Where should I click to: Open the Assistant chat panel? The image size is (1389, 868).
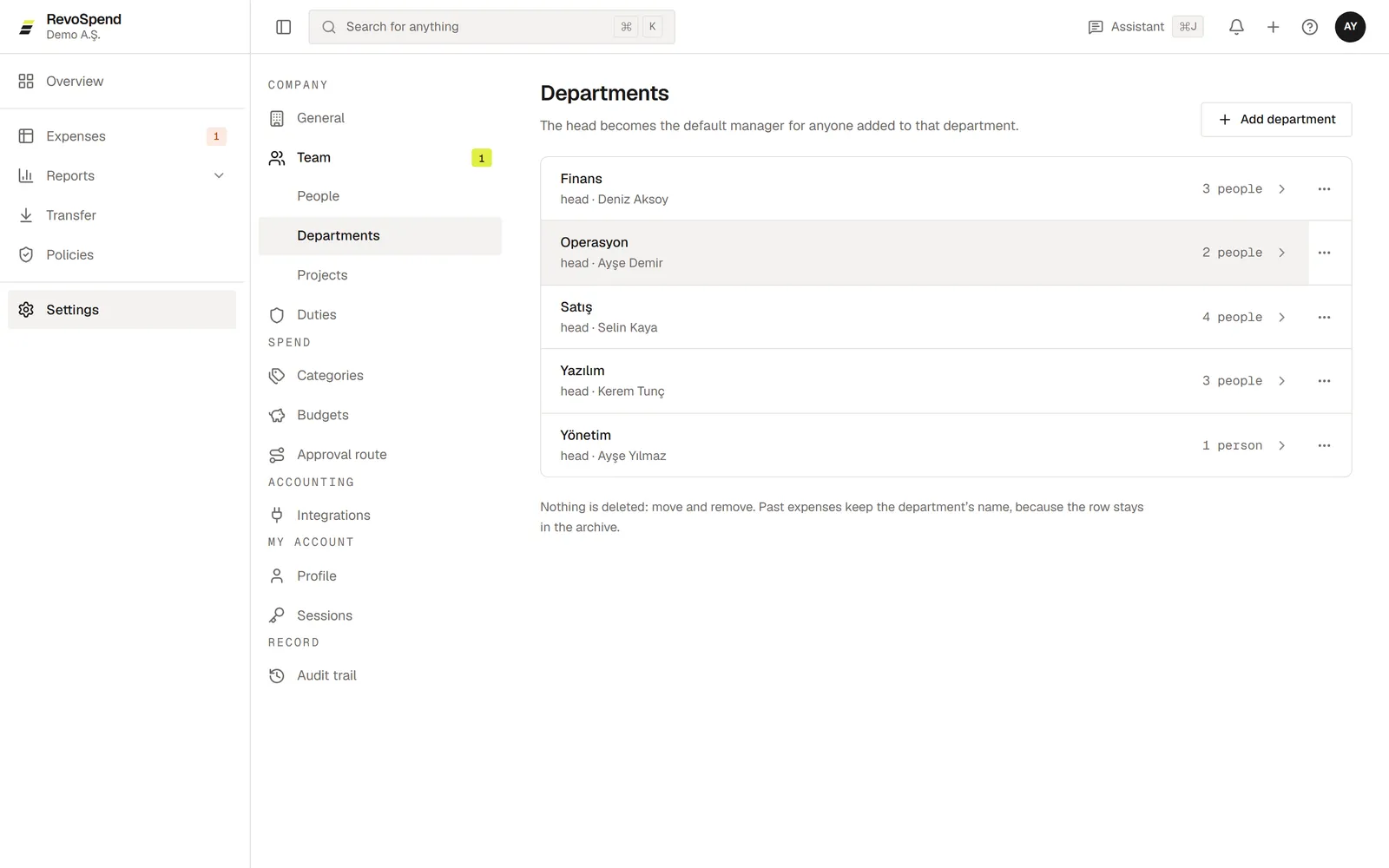tap(1144, 27)
